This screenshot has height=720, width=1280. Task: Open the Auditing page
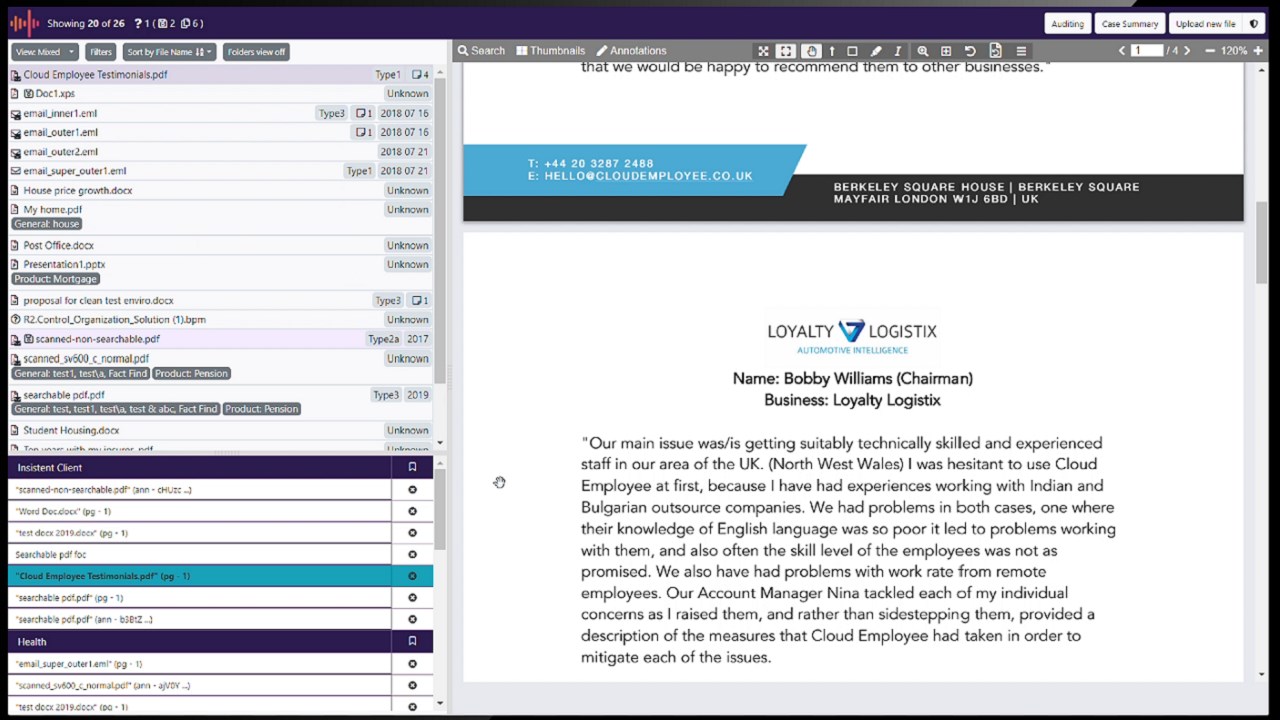click(x=1067, y=24)
